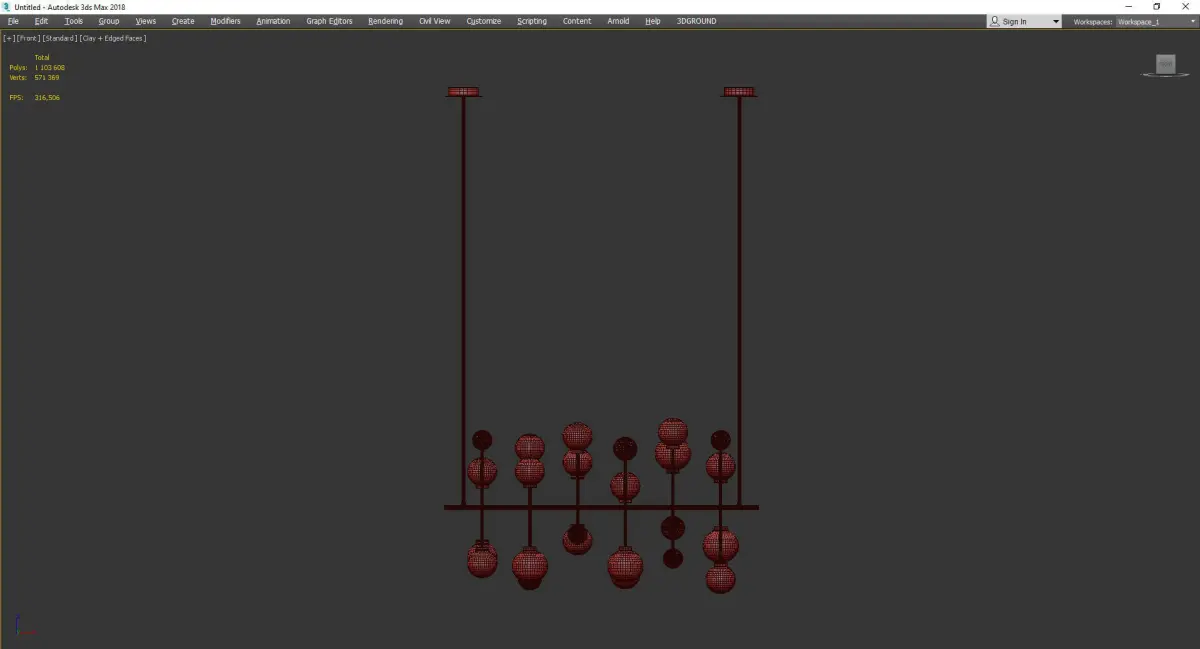Open the Content menu
This screenshot has height=649, width=1200.
[x=577, y=21]
